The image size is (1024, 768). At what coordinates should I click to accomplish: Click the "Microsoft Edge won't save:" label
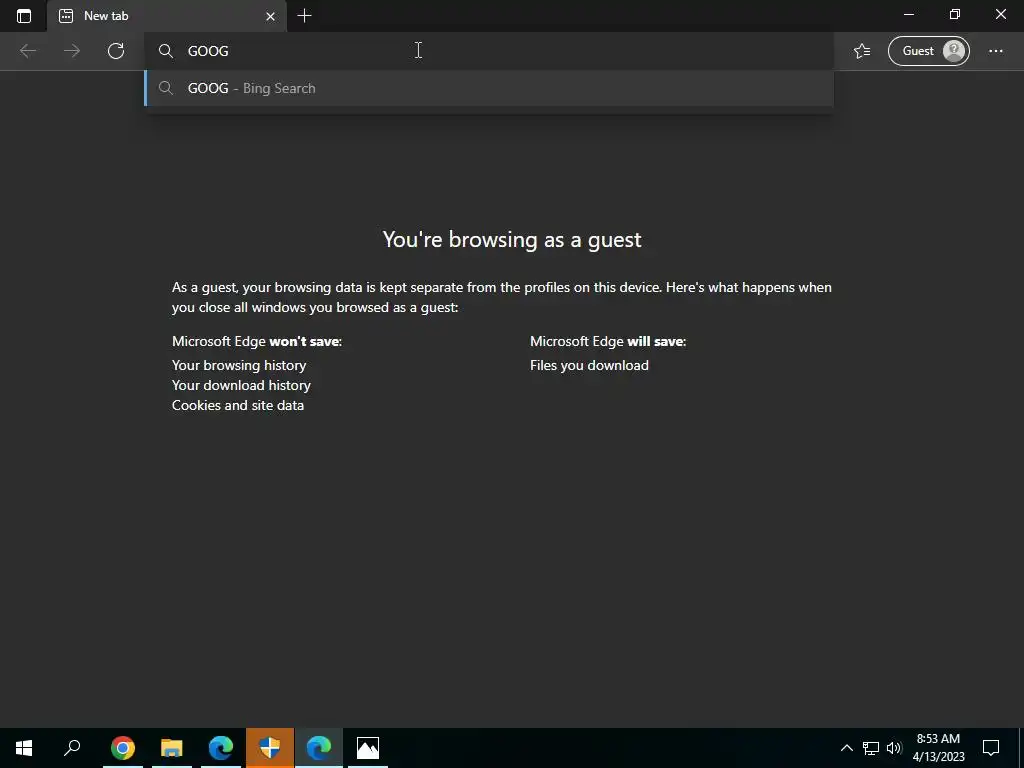(257, 341)
